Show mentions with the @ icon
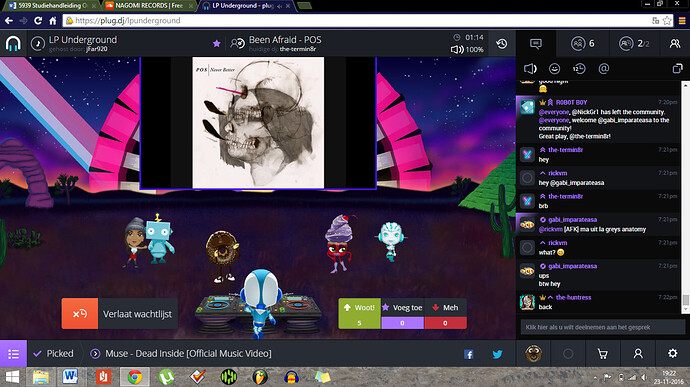The width and height of the screenshot is (690, 387). [604, 69]
